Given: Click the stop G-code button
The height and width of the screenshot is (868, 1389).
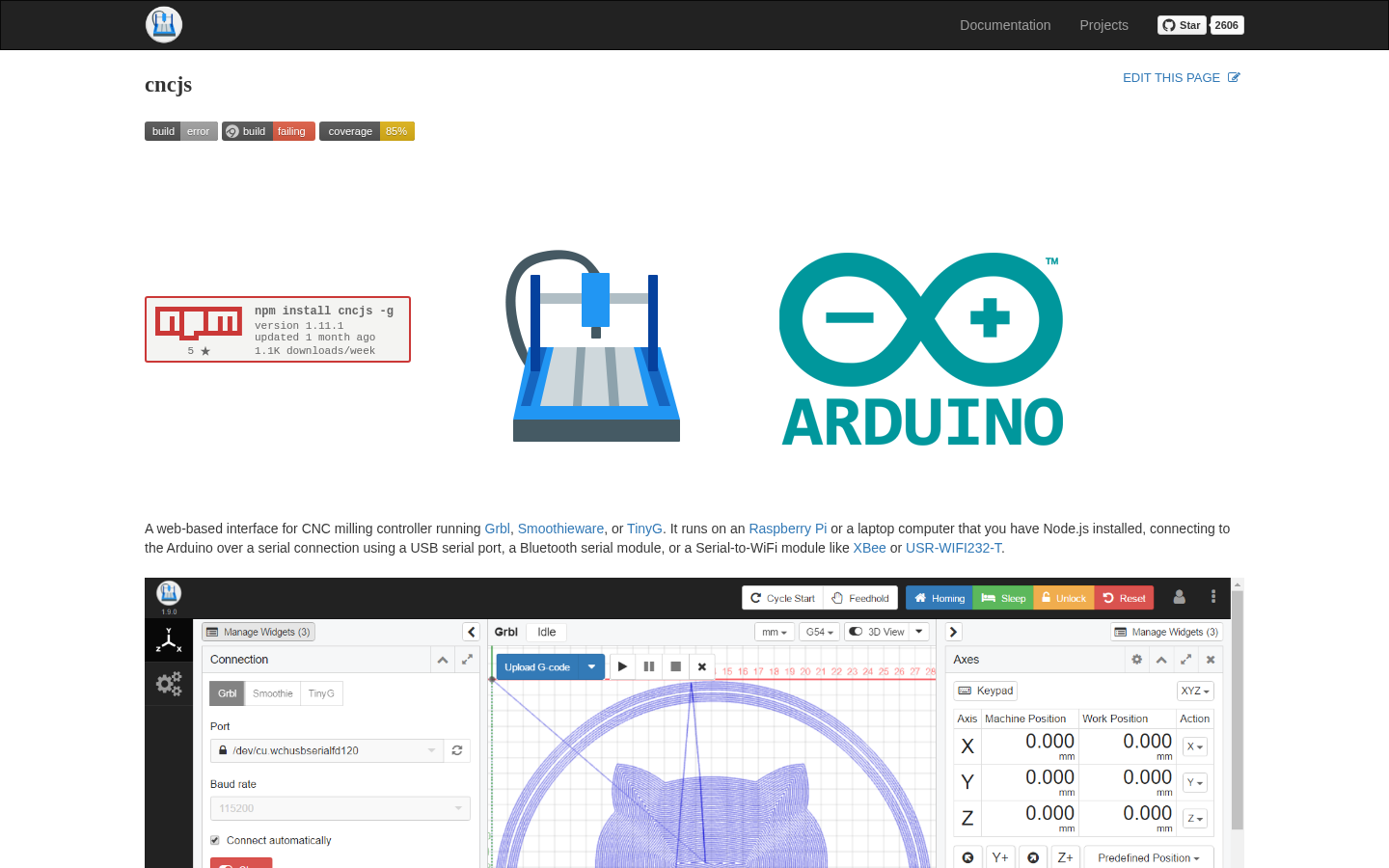Looking at the screenshot, I should (x=676, y=666).
